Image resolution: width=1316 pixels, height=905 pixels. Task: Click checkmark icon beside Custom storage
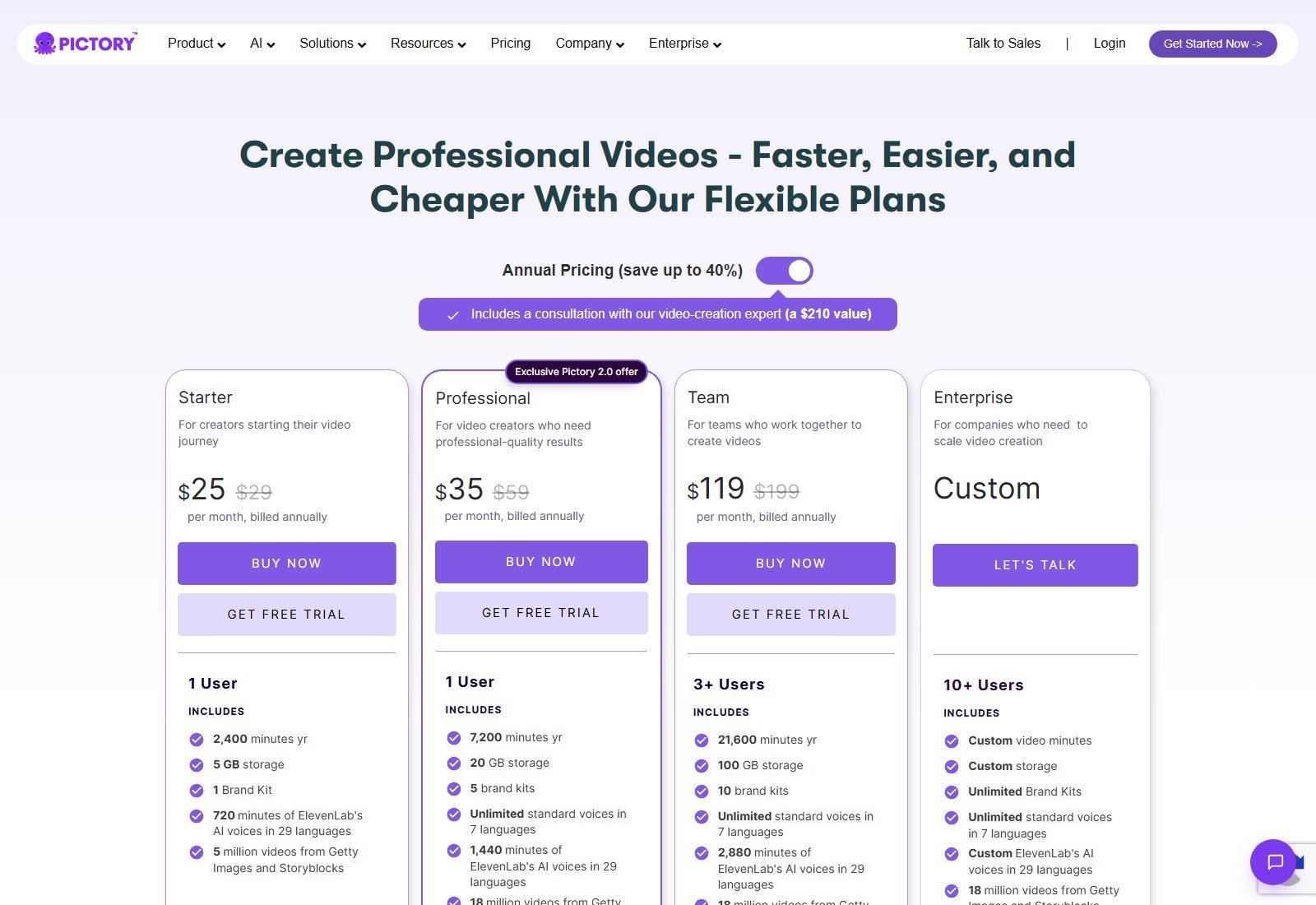tap(952, 766)
